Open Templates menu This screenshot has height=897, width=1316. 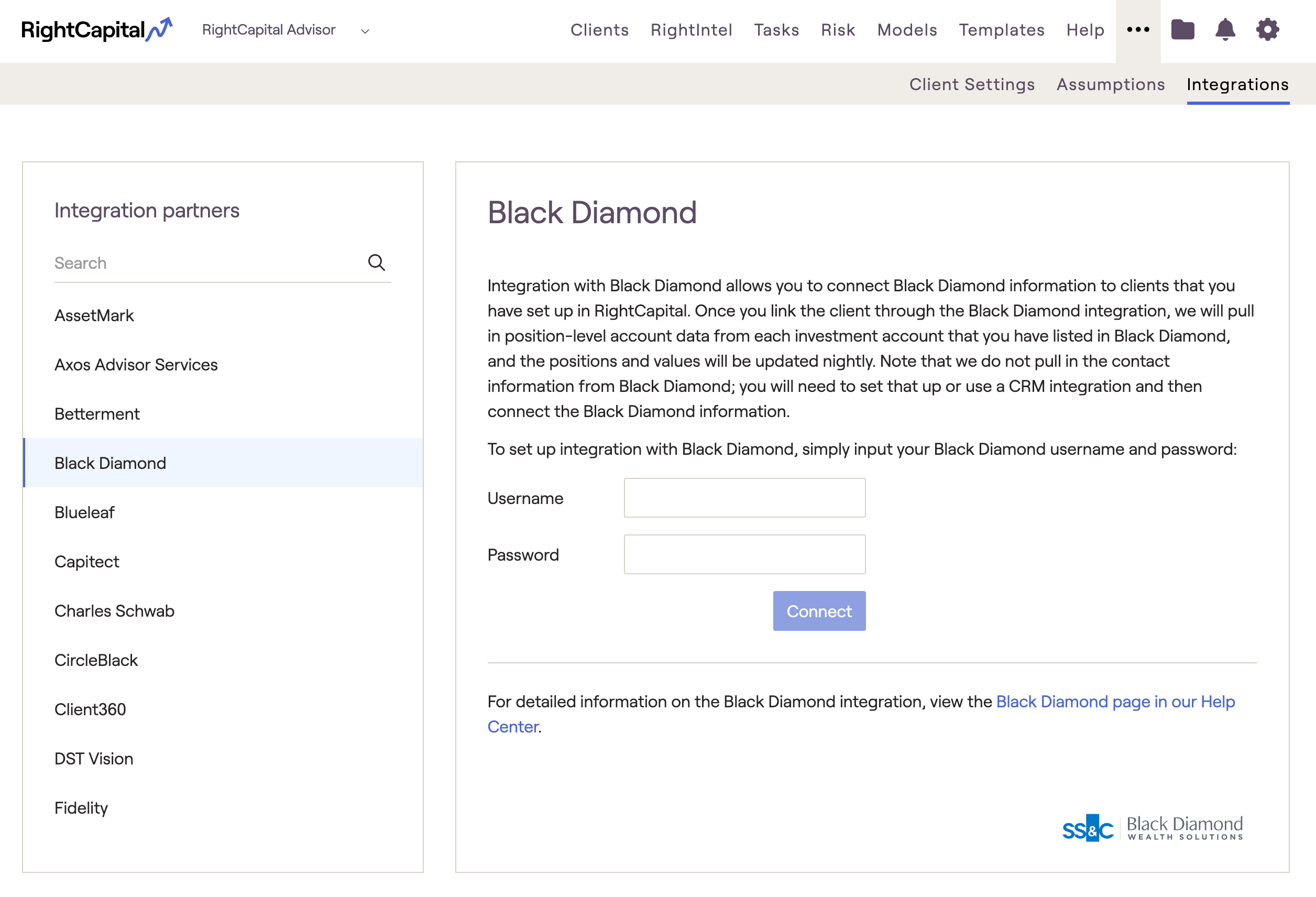point(1002,30)
